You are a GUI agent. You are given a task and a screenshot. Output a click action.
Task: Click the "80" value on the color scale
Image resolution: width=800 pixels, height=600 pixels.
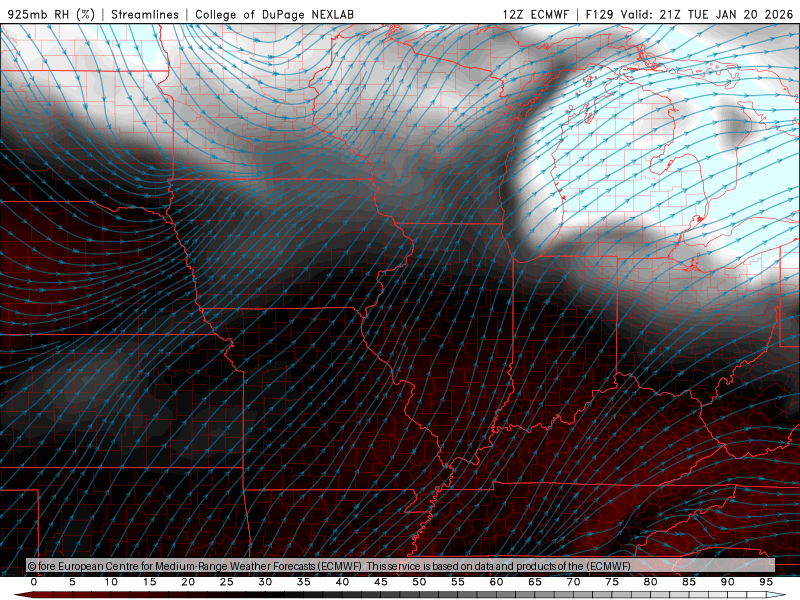coord(650,582)
